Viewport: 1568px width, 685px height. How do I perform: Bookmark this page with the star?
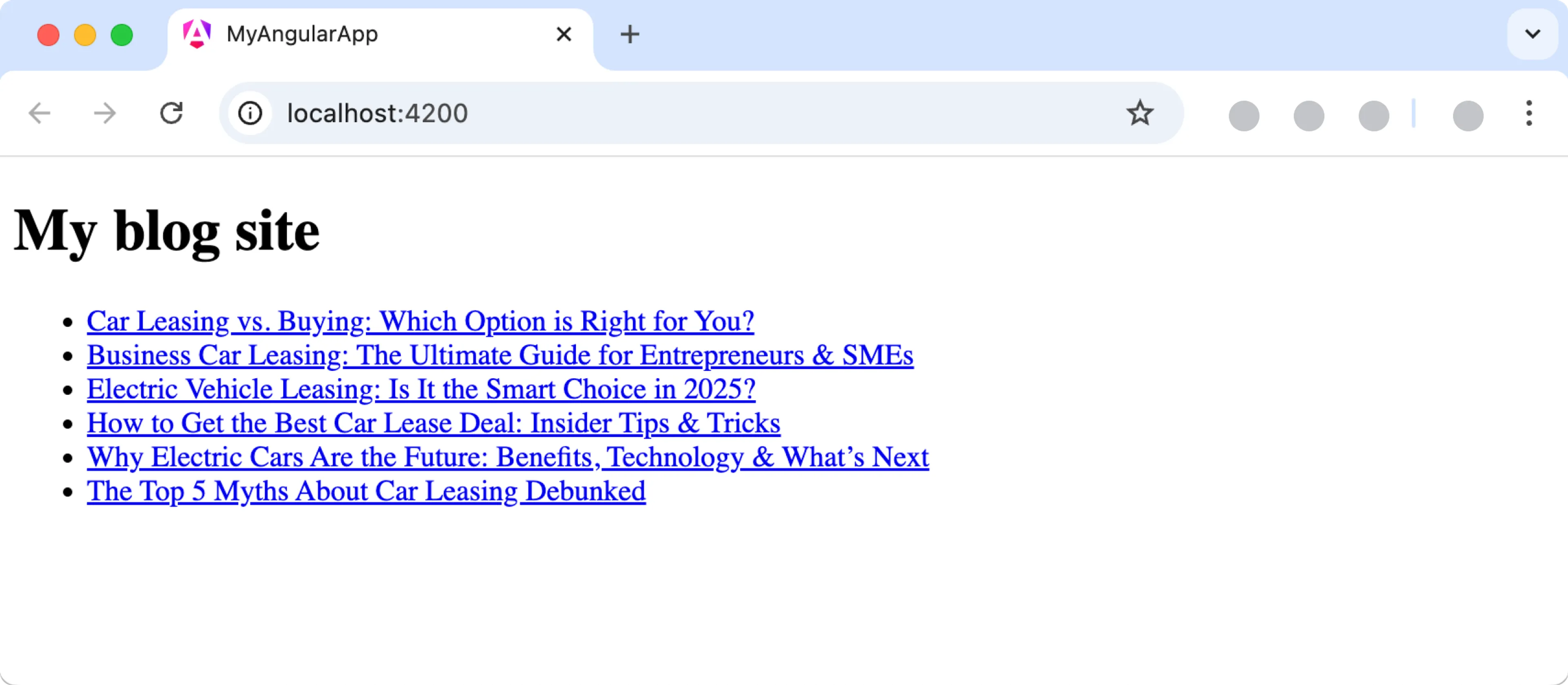point(1140,113)
